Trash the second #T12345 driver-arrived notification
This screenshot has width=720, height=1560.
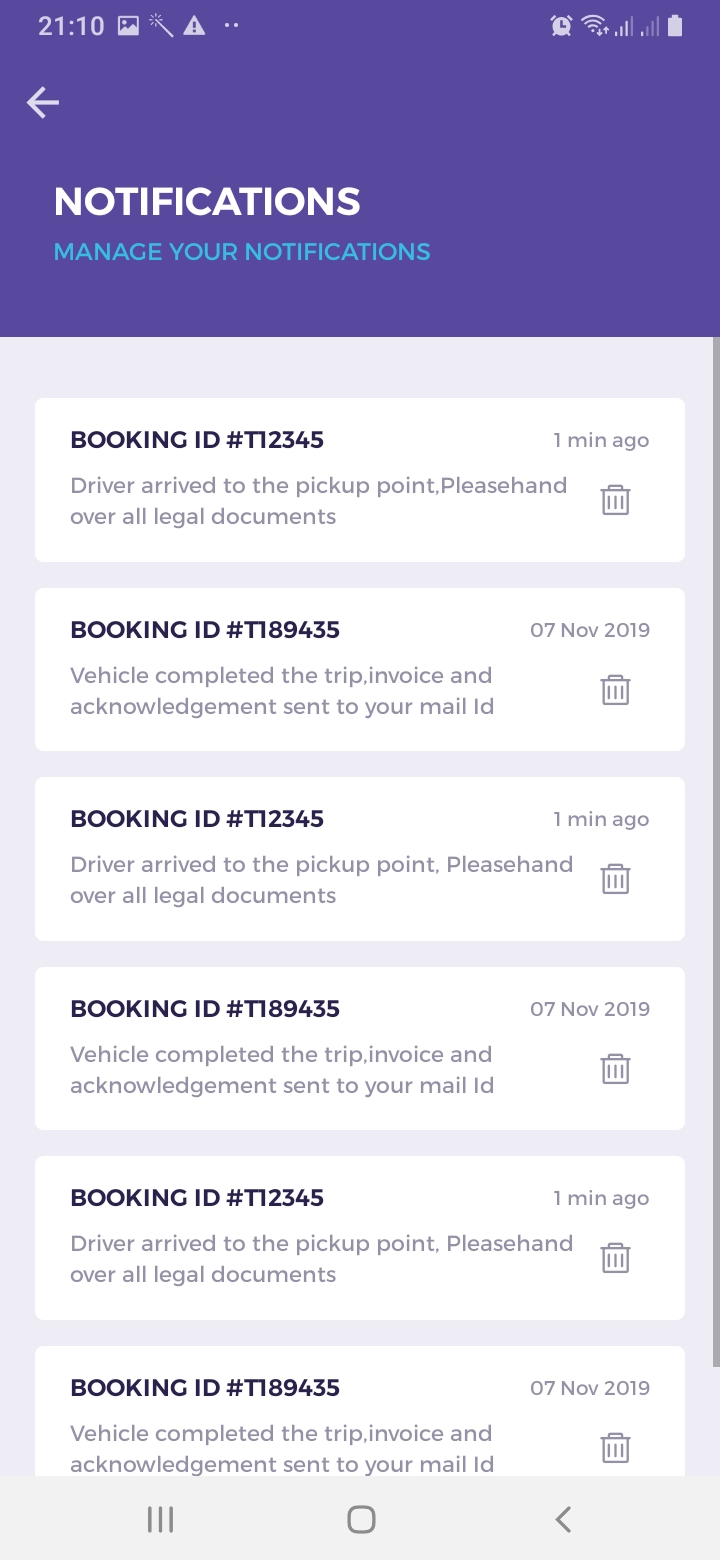615,879
